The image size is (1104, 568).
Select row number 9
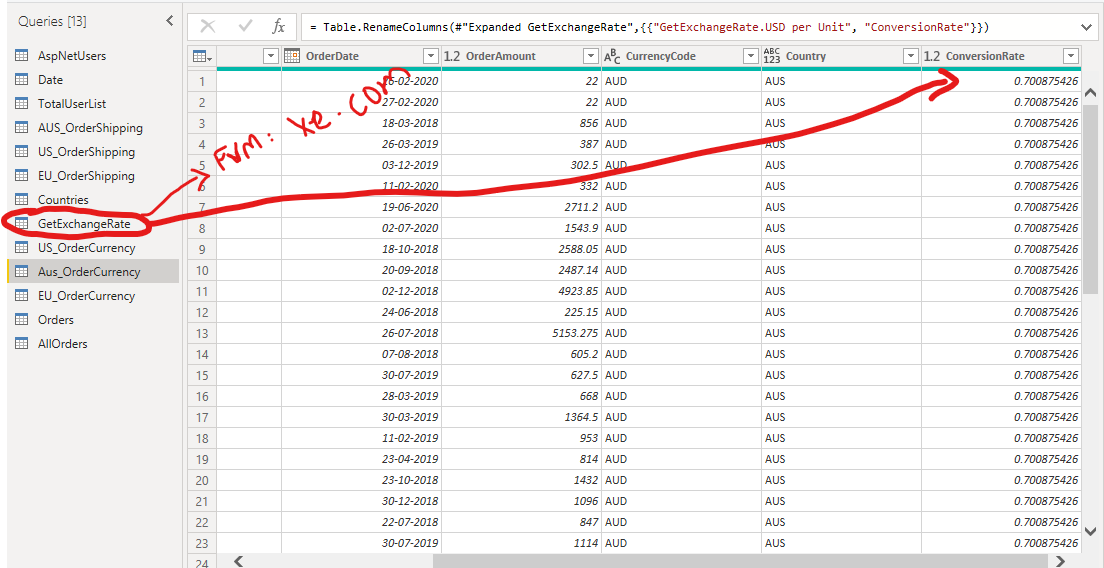coord(202,249)
